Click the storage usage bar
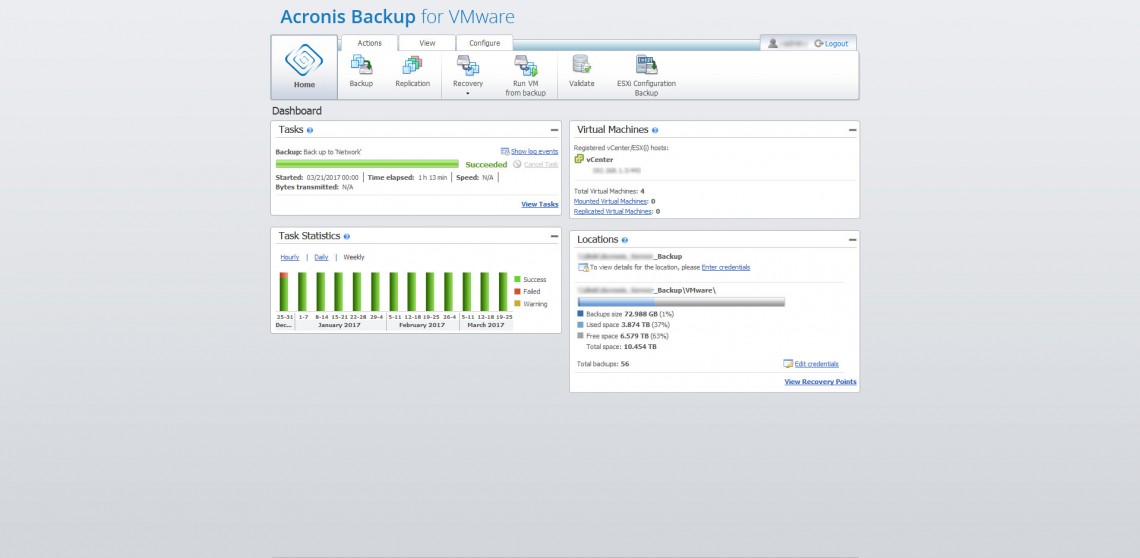The image size is (1140, 558). click(681, 302)
